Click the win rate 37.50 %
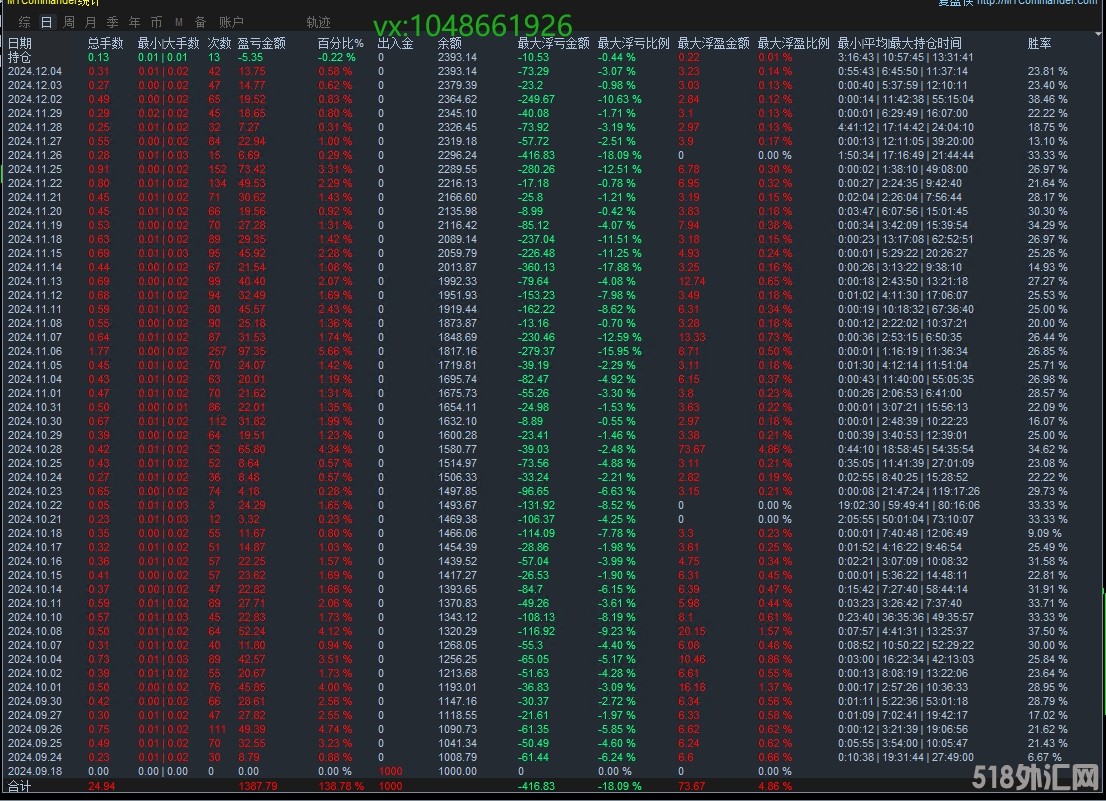The height and width of the screenshot is (801, 1106). tap(1047, 631)
